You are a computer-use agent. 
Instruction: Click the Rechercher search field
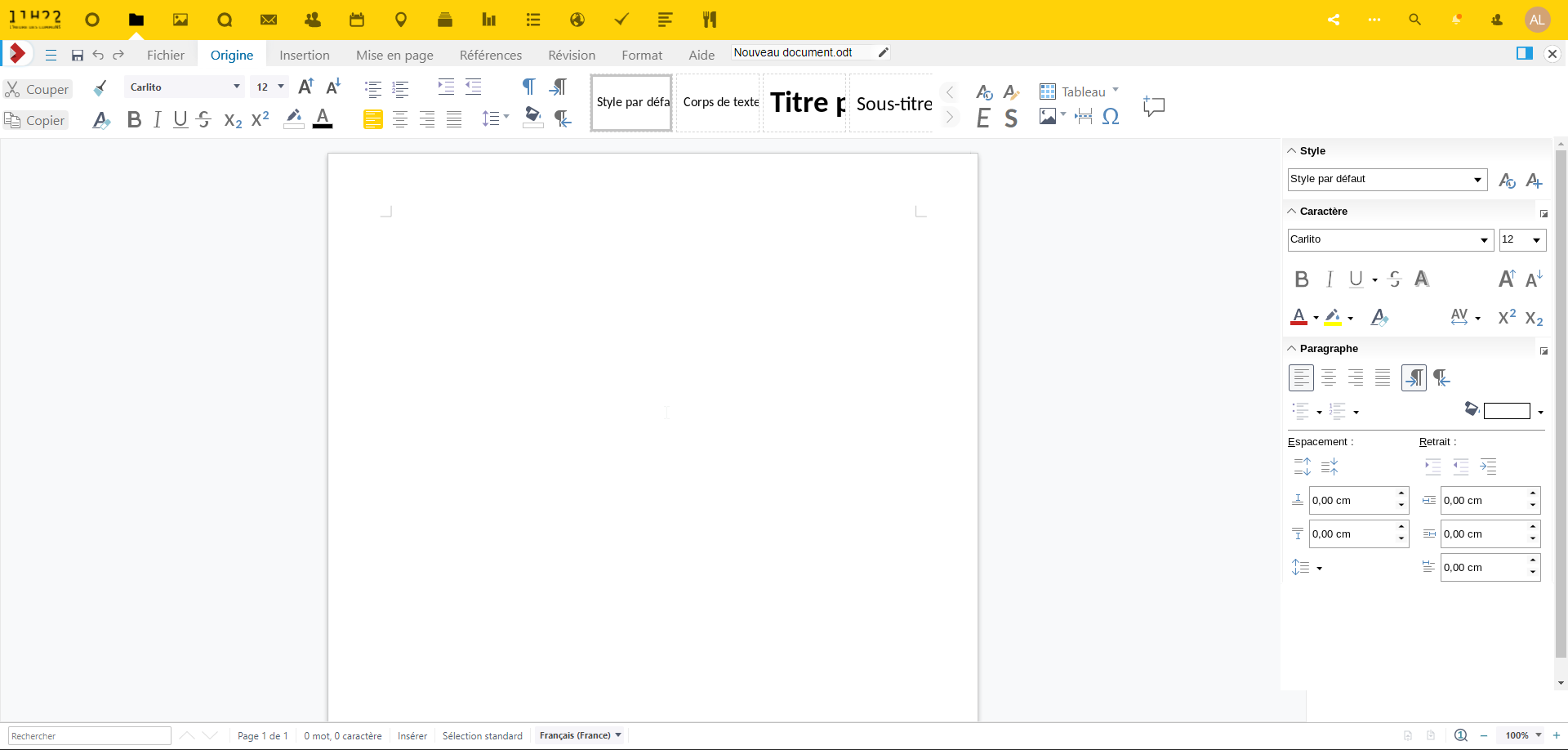click(x=89, y=736)
